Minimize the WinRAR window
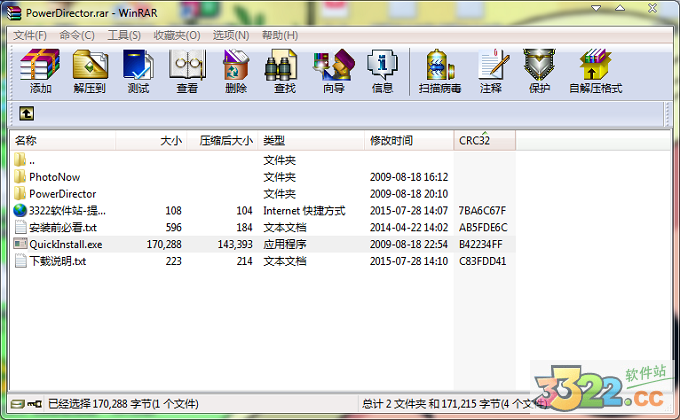This screenshot has height=420, width=680. (596, 8)
